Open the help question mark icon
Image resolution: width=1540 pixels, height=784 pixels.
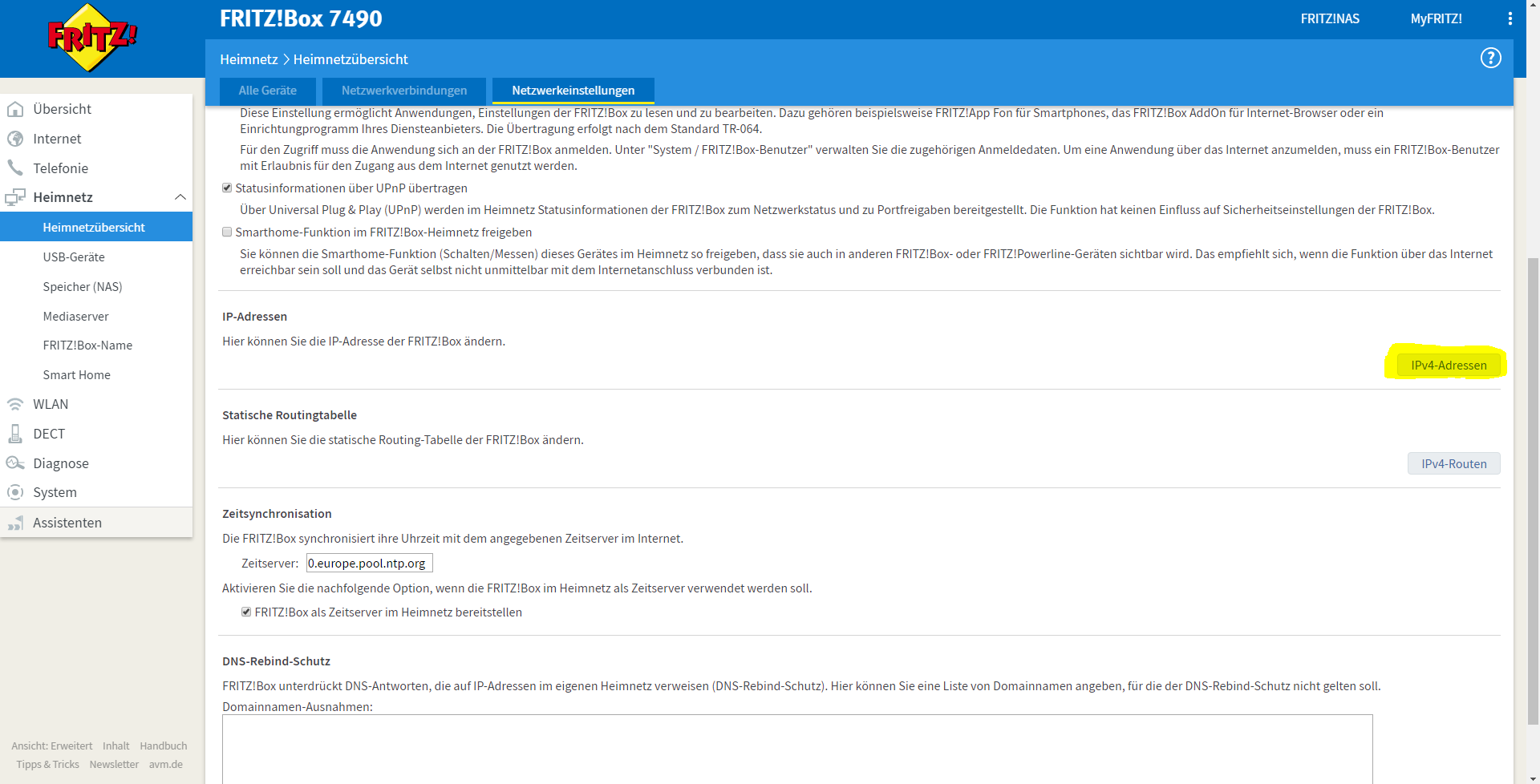coord(1490,58)
